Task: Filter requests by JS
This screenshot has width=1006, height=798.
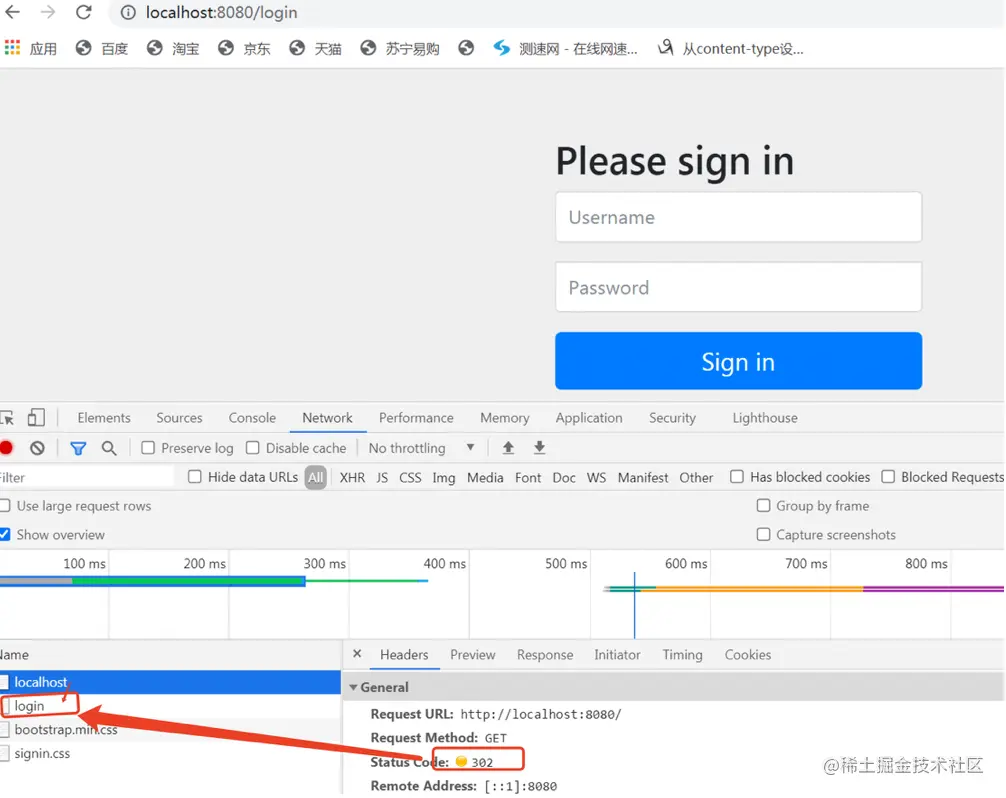Action: coord(382,477)
